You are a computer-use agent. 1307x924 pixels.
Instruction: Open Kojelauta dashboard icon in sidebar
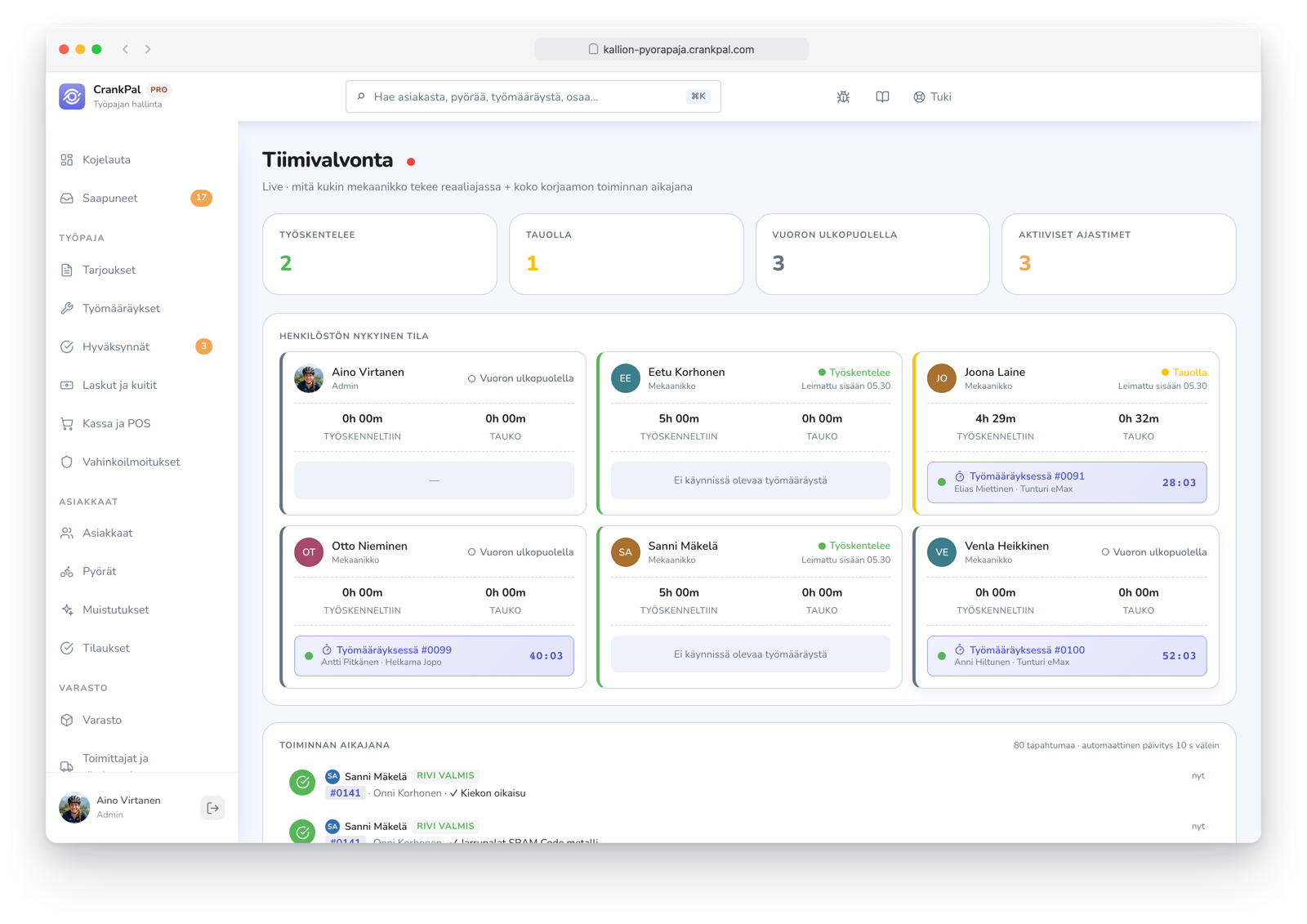pyautogui.click(x=67, y=160)
